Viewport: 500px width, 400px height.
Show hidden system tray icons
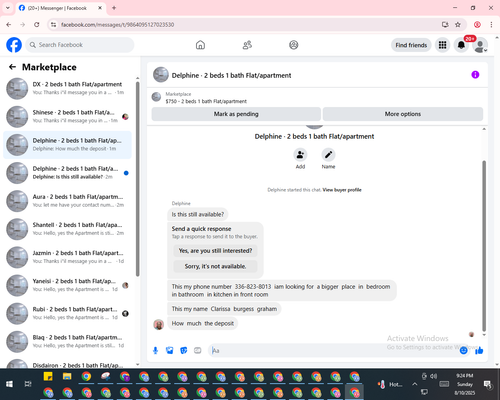tap(414, 384)
